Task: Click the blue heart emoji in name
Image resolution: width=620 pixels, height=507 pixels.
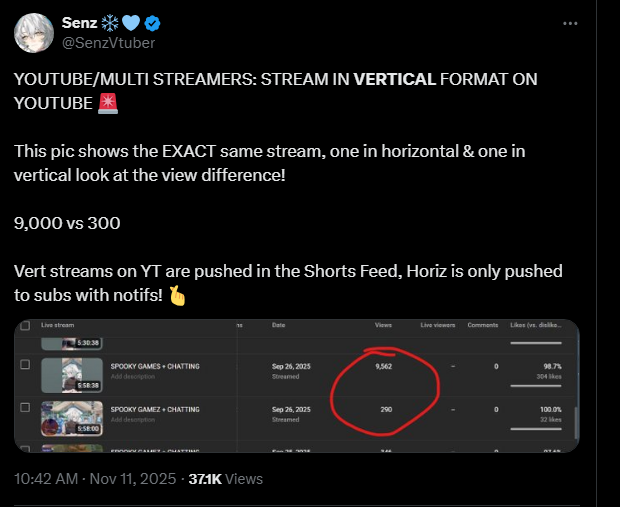Action: (131, 23)
